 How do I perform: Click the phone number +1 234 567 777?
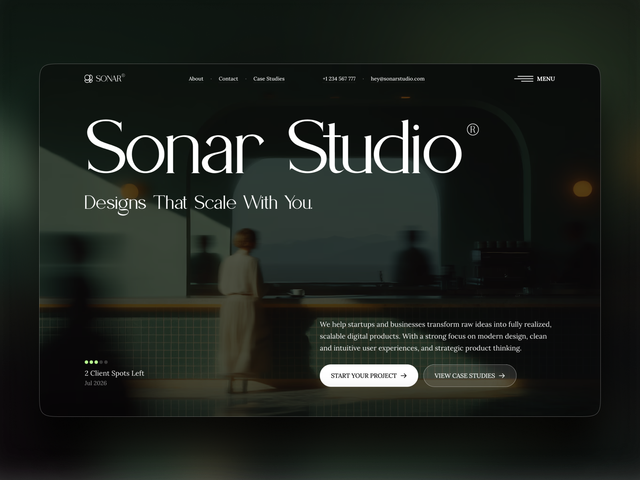click(x=339, y=79)
